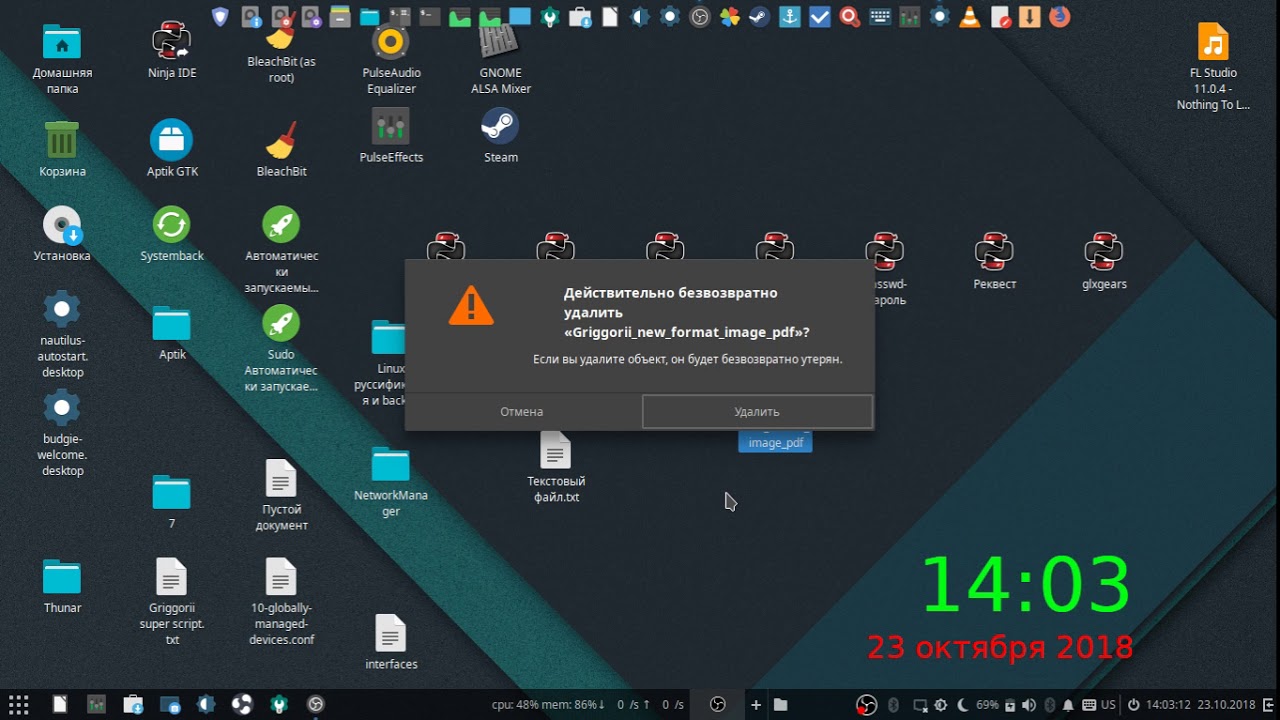Viewport: 1280px width, 720px height.
Task: Open the interfaces file icon
Action: [391, 634]
